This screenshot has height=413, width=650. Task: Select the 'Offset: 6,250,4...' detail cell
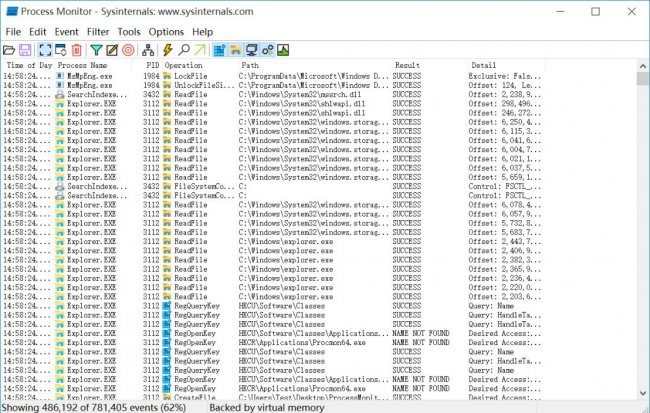click(505, 122)
